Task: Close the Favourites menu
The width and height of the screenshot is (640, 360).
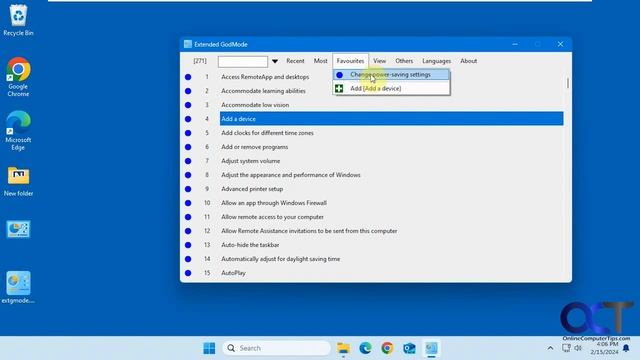Action: [x=350, y=61]
